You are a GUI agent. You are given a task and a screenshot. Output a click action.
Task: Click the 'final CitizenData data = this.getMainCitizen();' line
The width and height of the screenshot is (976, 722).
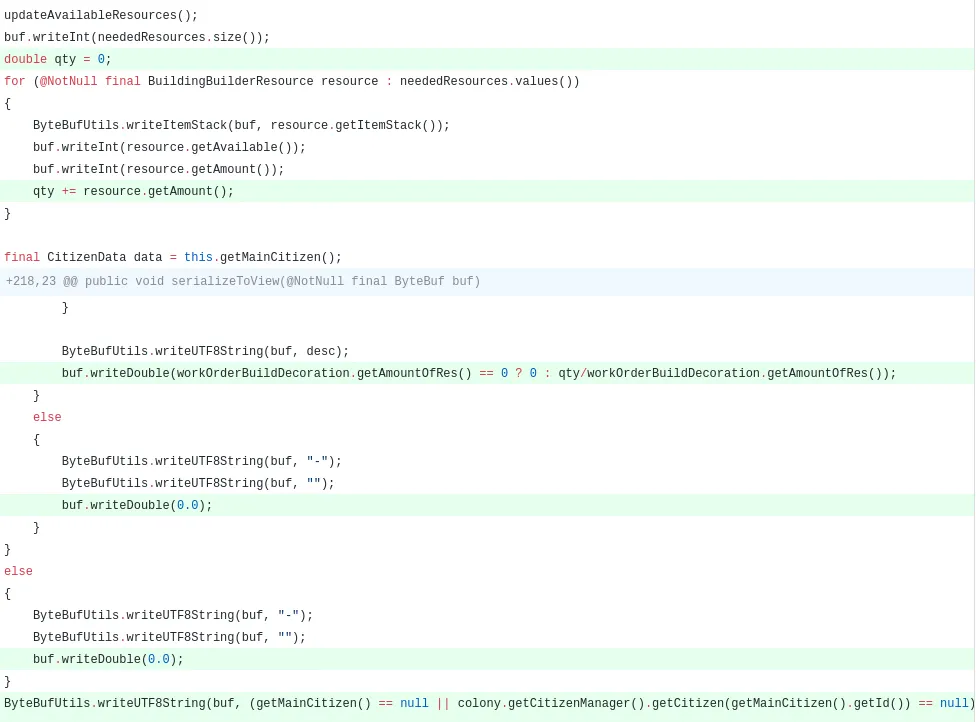(x=173, y=257)
